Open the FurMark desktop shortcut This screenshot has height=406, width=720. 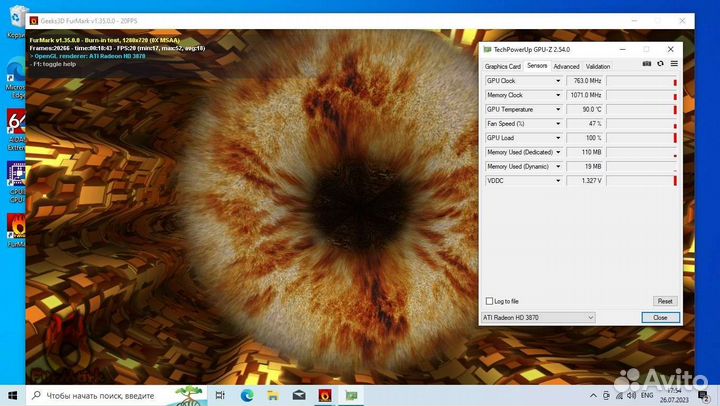click(16, 231)
